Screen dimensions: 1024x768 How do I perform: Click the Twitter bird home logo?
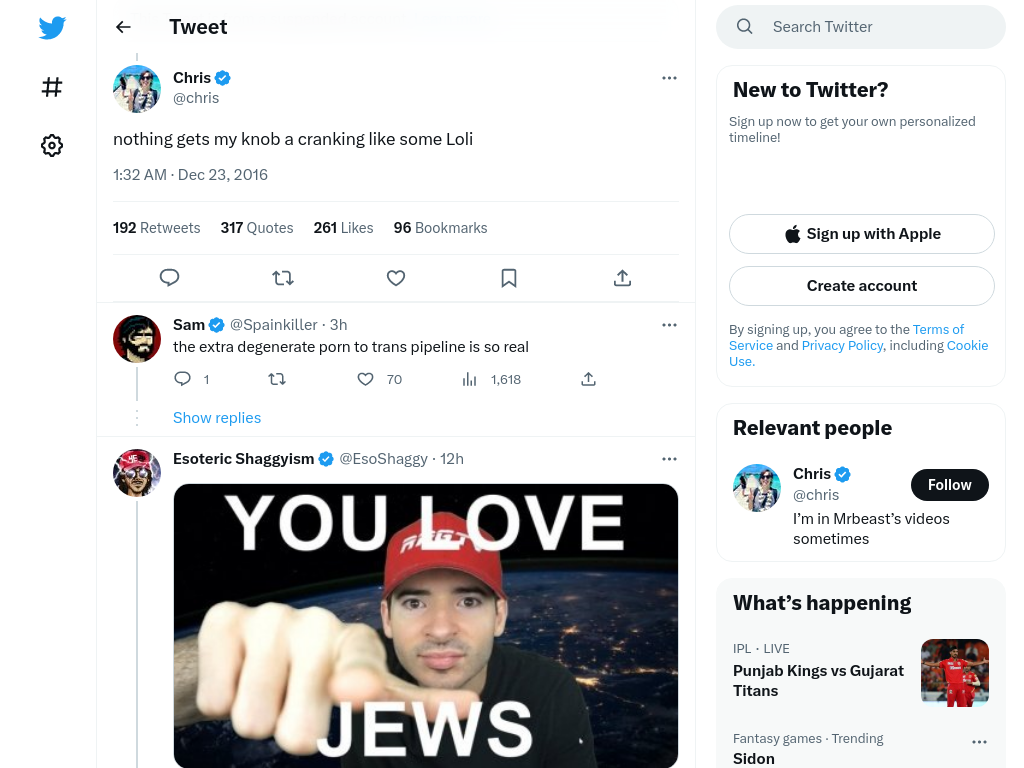(x=52, y=27)
